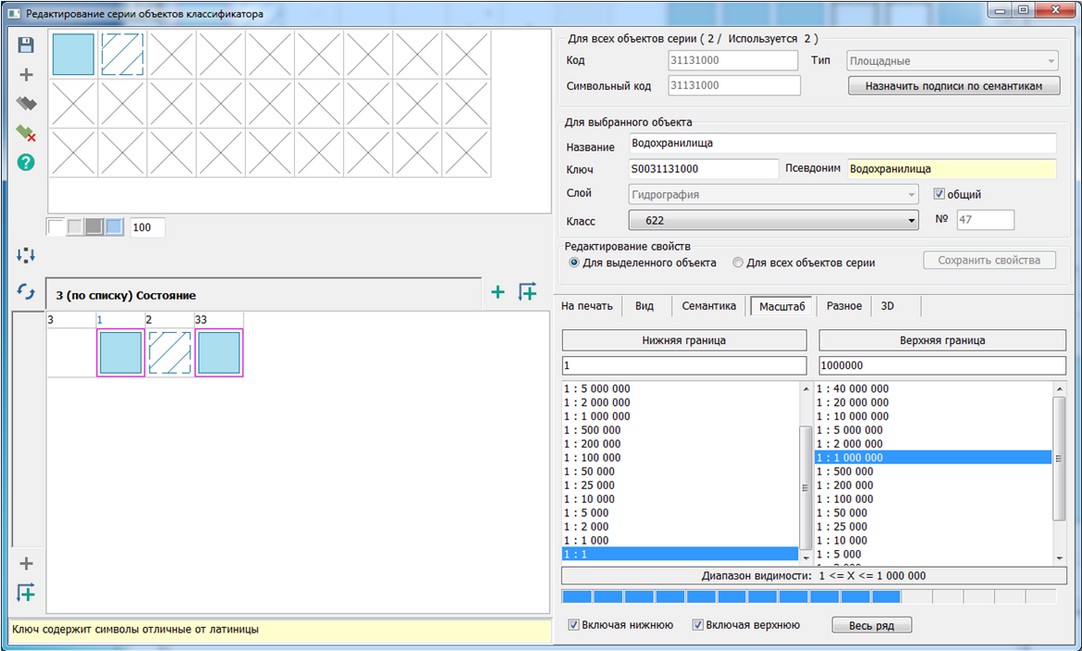Select 'Для всех объектов серии' radio button

738,263
